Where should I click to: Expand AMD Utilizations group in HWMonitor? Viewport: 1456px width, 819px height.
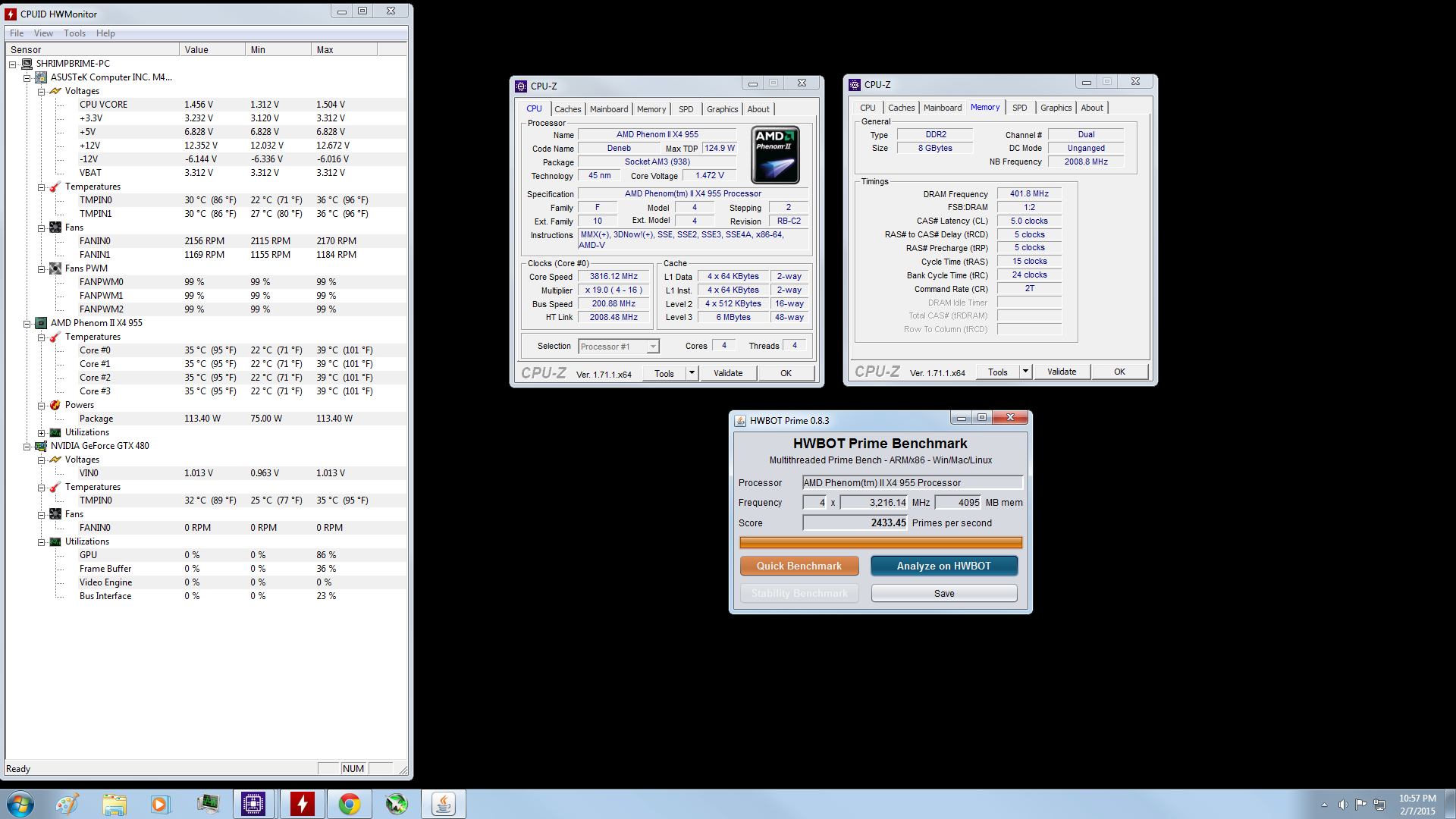(42, 433)
